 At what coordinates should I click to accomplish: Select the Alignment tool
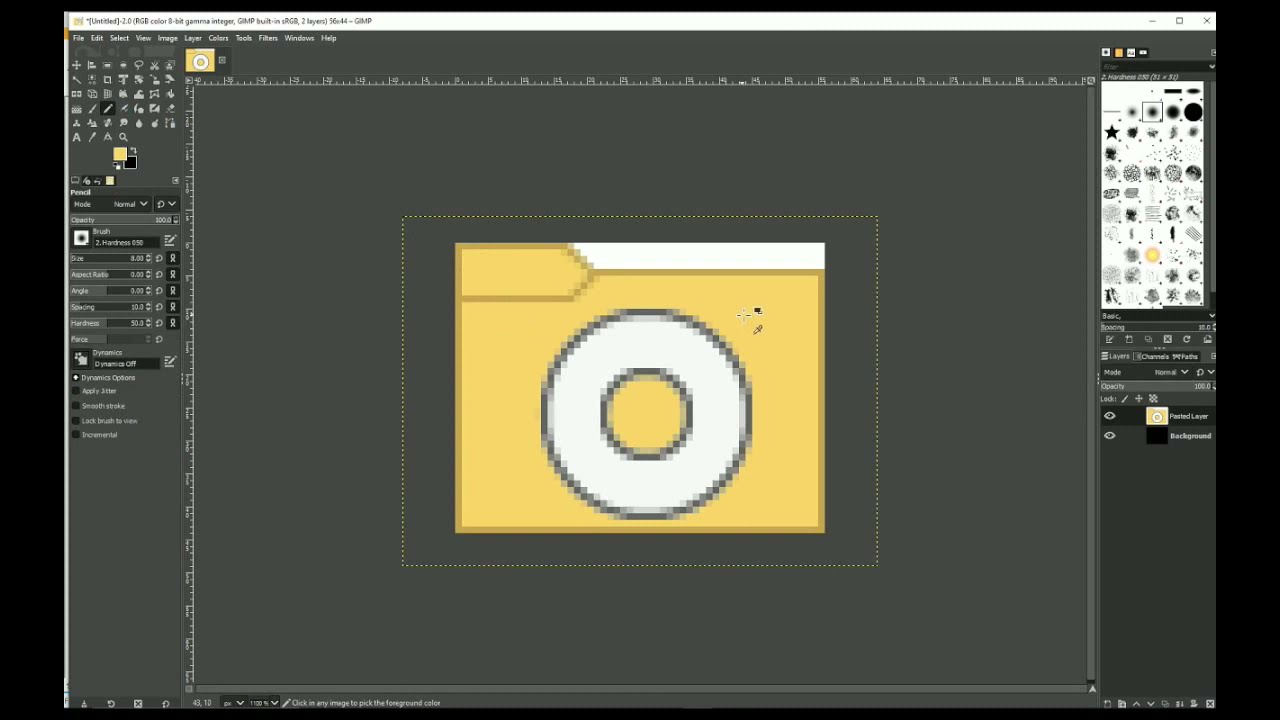coord(92,65)
